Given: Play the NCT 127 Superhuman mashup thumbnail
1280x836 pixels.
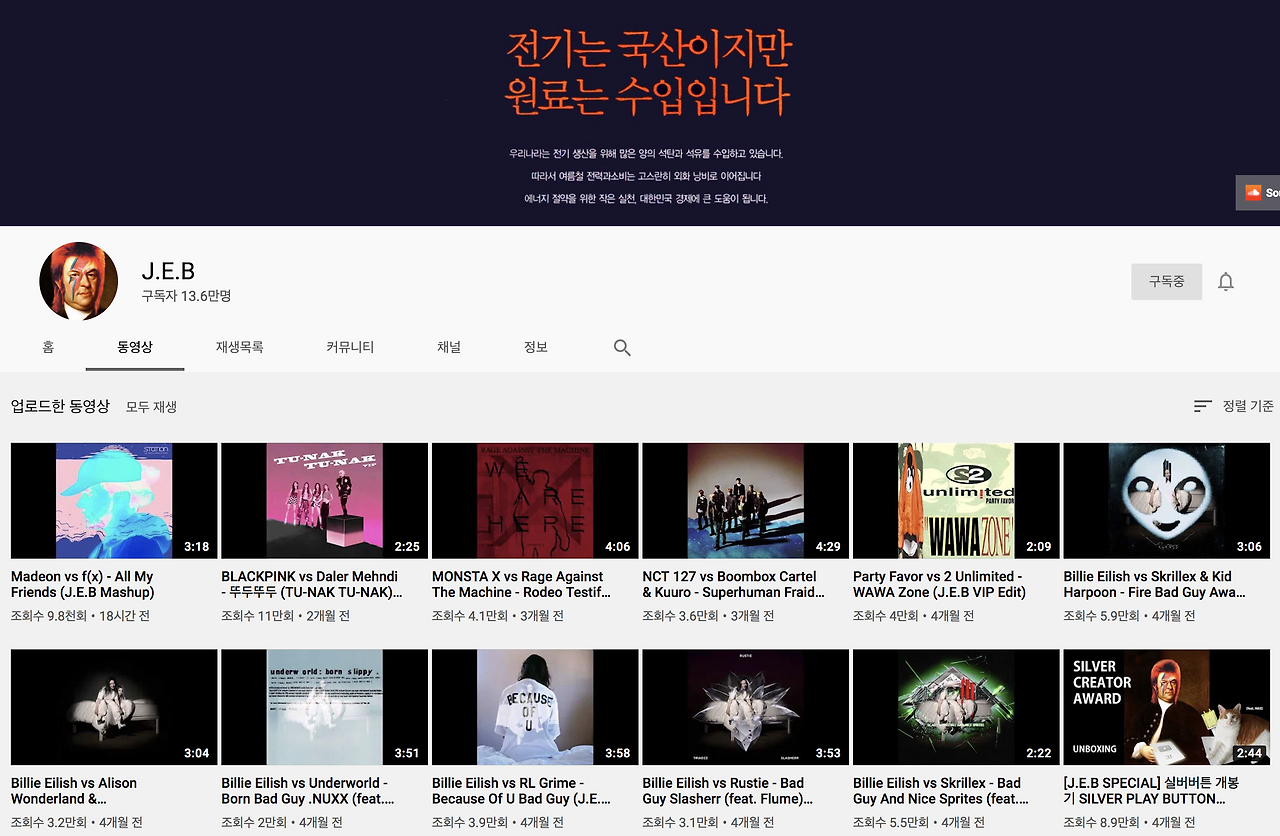Looking at the screenshot, I should [x=745, y=500].
